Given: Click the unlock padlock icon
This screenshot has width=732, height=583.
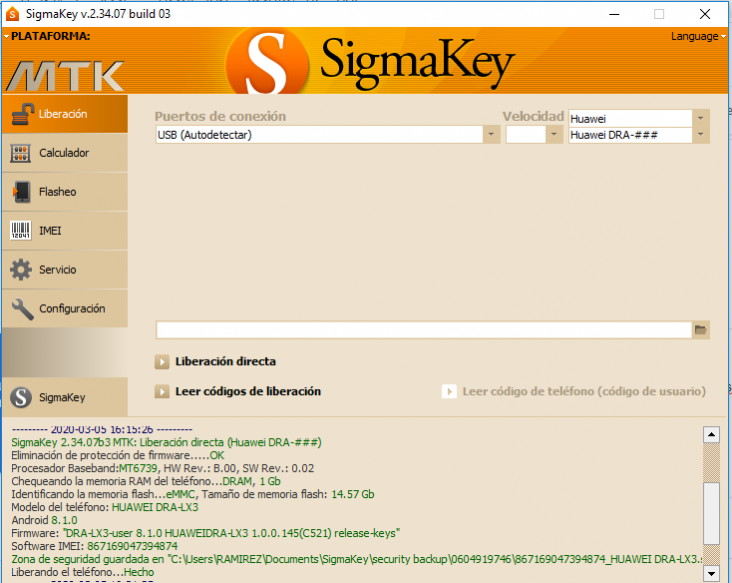Looking at the screenshot, I should point(21,114).
